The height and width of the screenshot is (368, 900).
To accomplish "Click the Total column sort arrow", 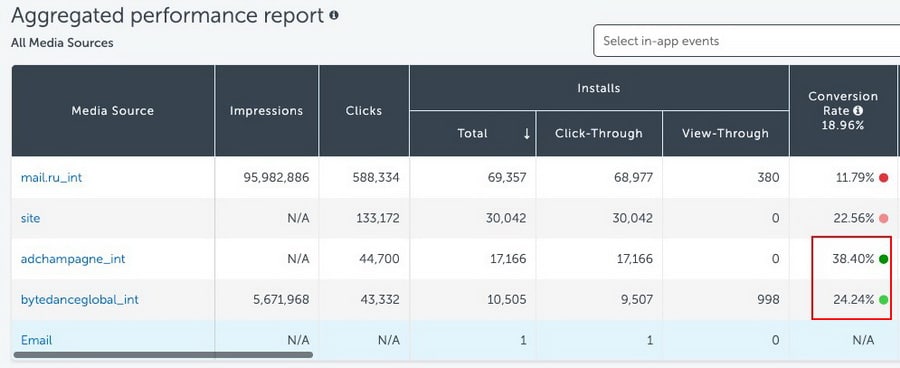I will point(526,134).
